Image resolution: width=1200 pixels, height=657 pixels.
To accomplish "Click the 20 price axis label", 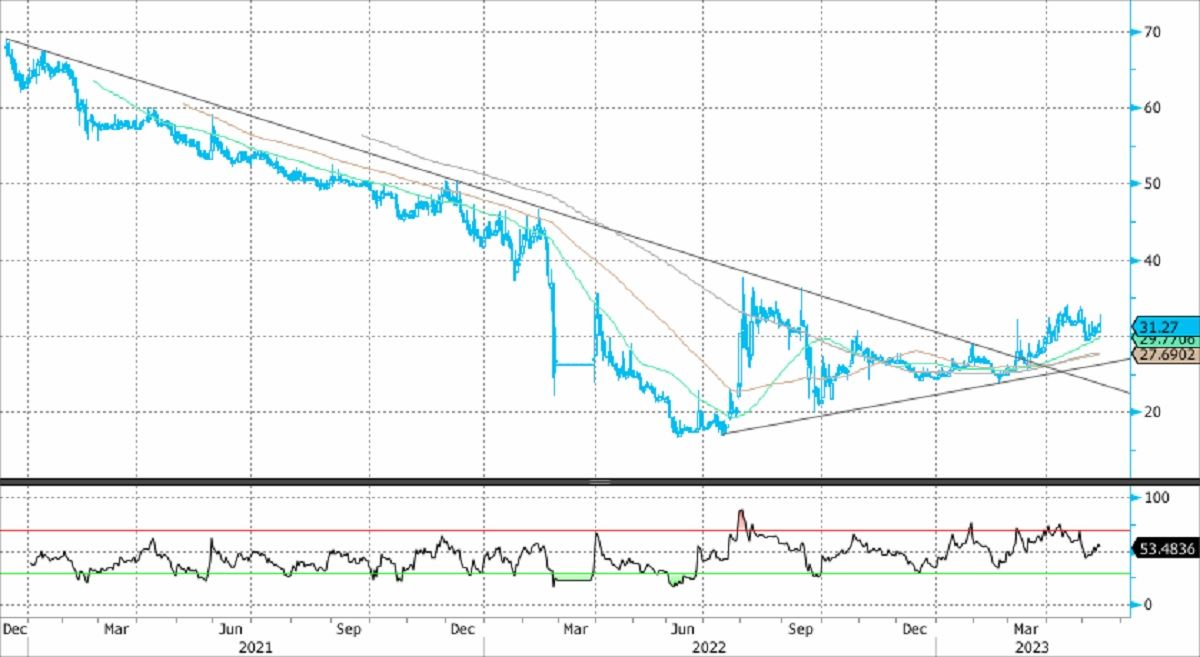I will [1152, 412].
